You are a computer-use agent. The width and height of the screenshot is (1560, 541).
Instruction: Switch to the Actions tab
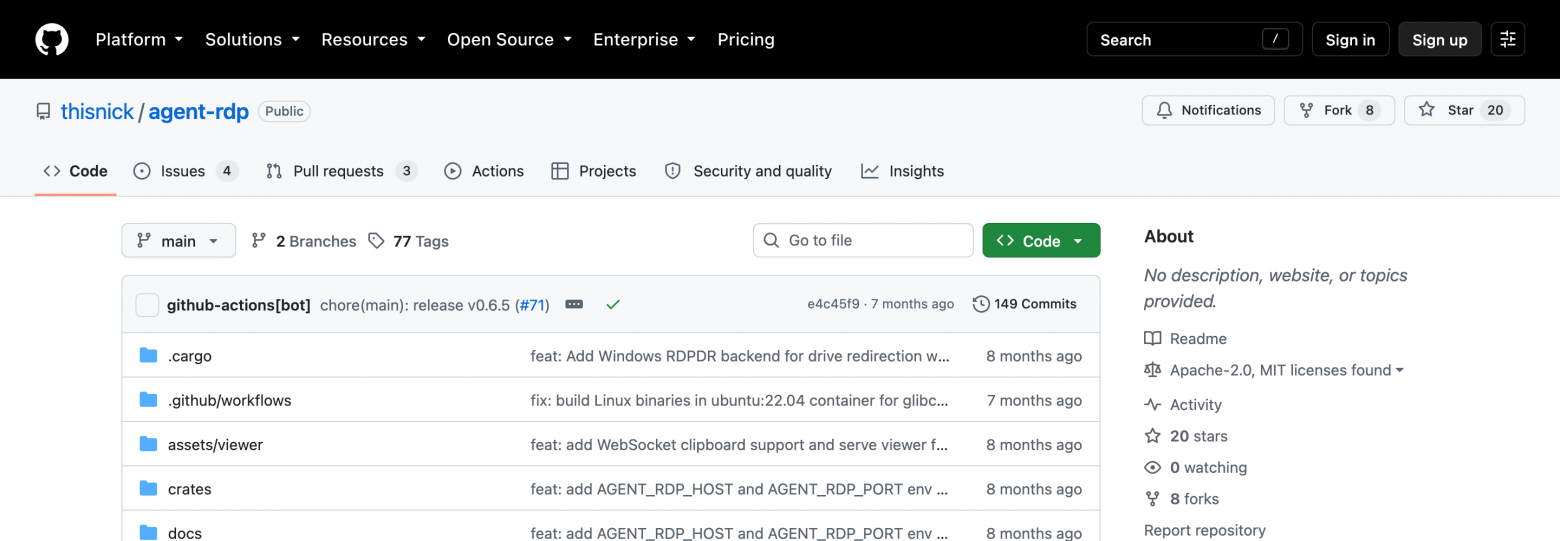[x=484, y=171]
